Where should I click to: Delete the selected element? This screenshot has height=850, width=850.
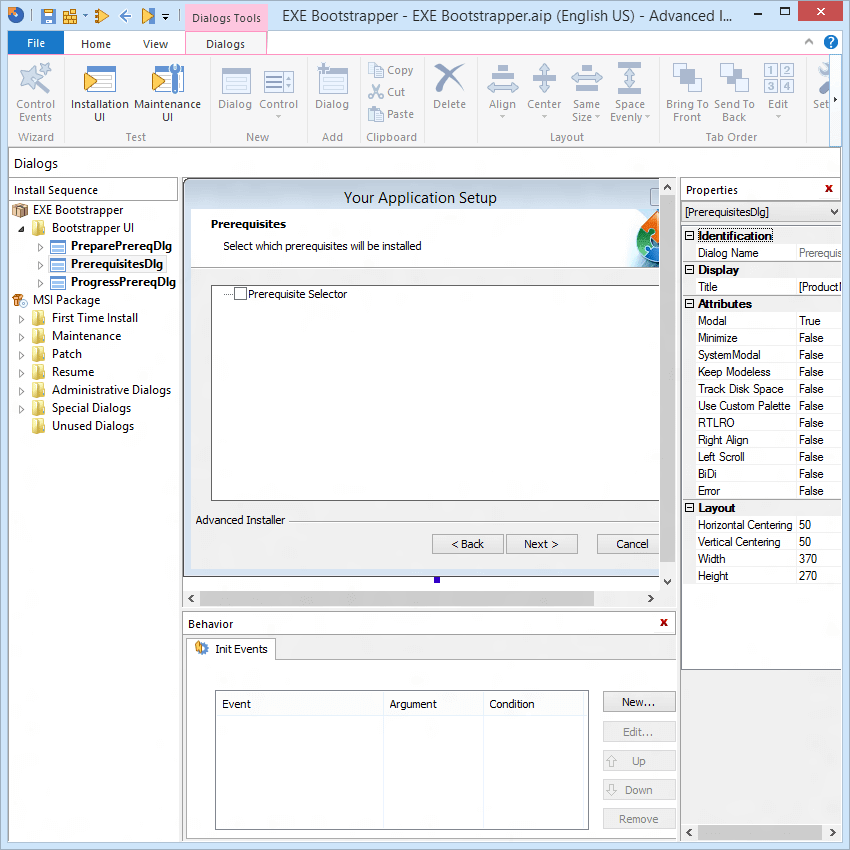click(449, 87)
